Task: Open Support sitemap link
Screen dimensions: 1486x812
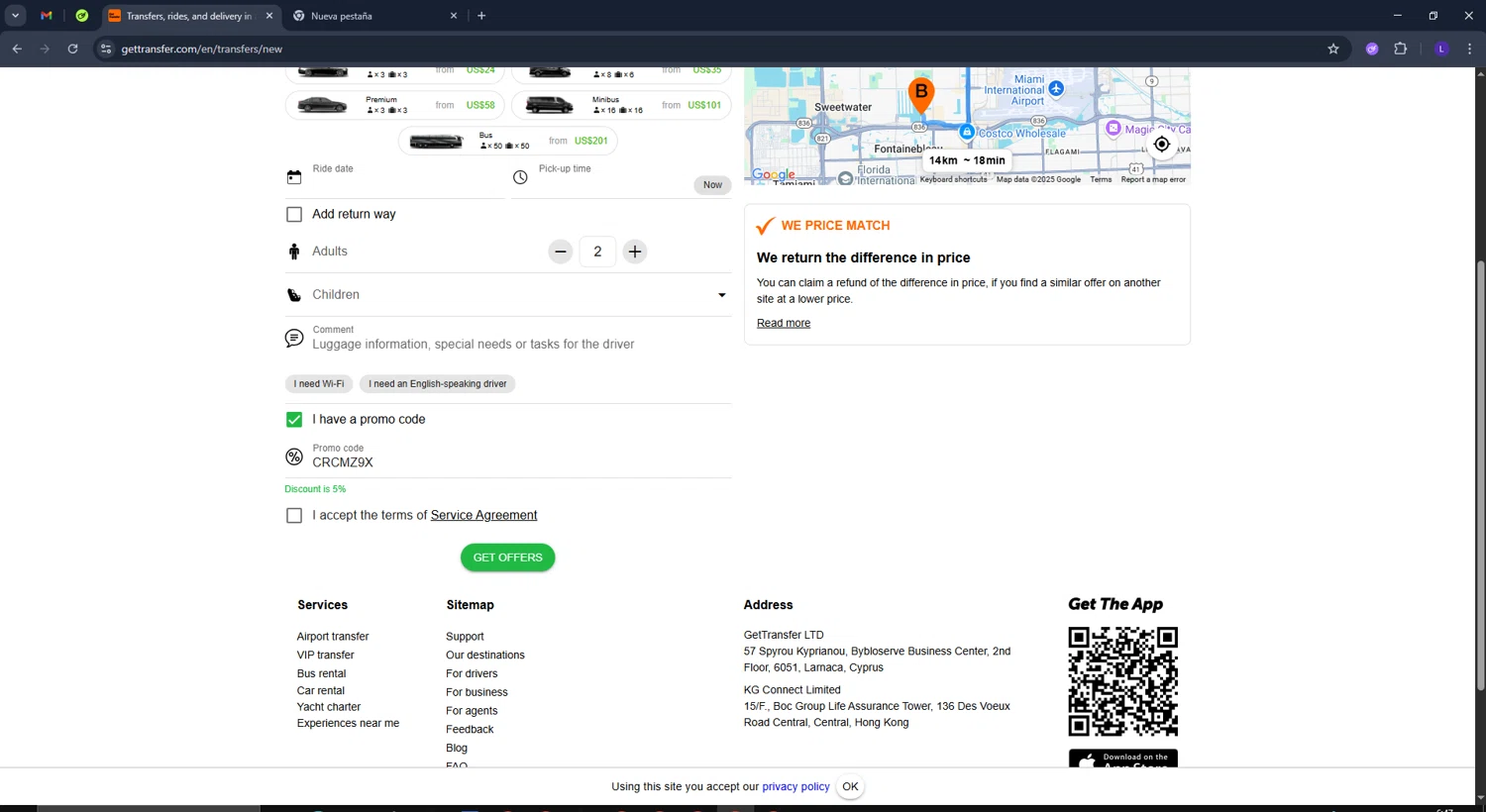Action: coord(465,637)
